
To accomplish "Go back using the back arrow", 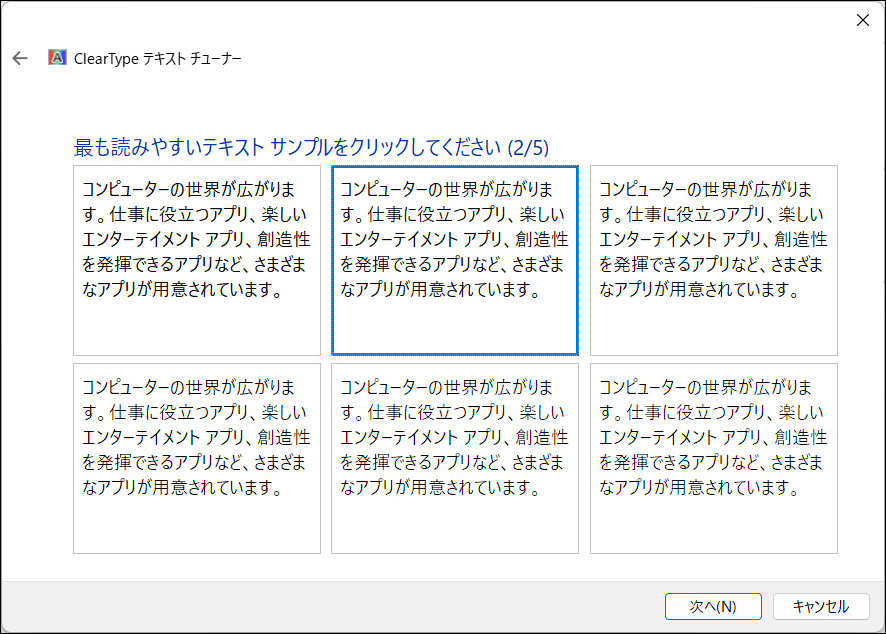I will tap(20, 58).
